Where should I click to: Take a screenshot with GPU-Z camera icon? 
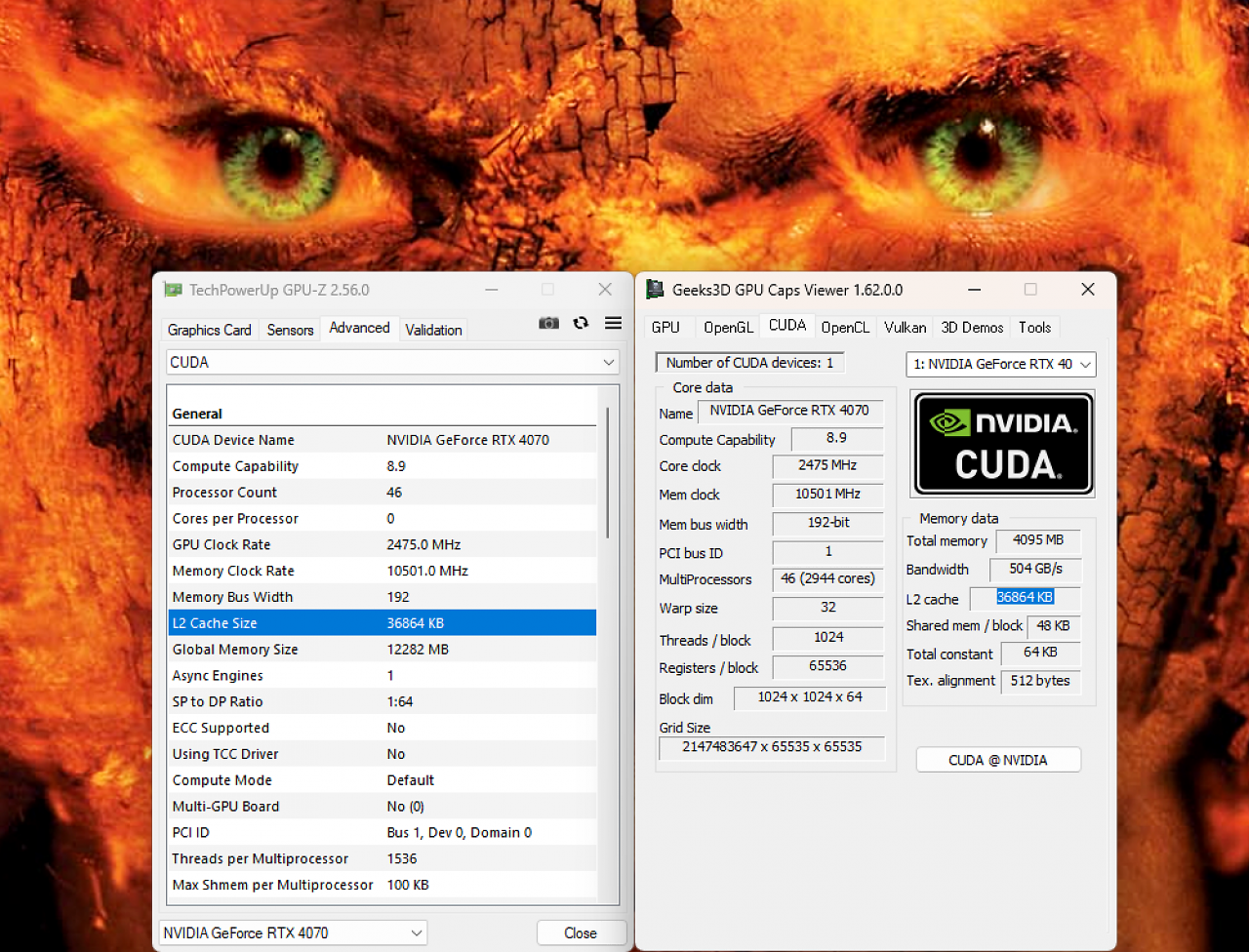pos(549,323)
